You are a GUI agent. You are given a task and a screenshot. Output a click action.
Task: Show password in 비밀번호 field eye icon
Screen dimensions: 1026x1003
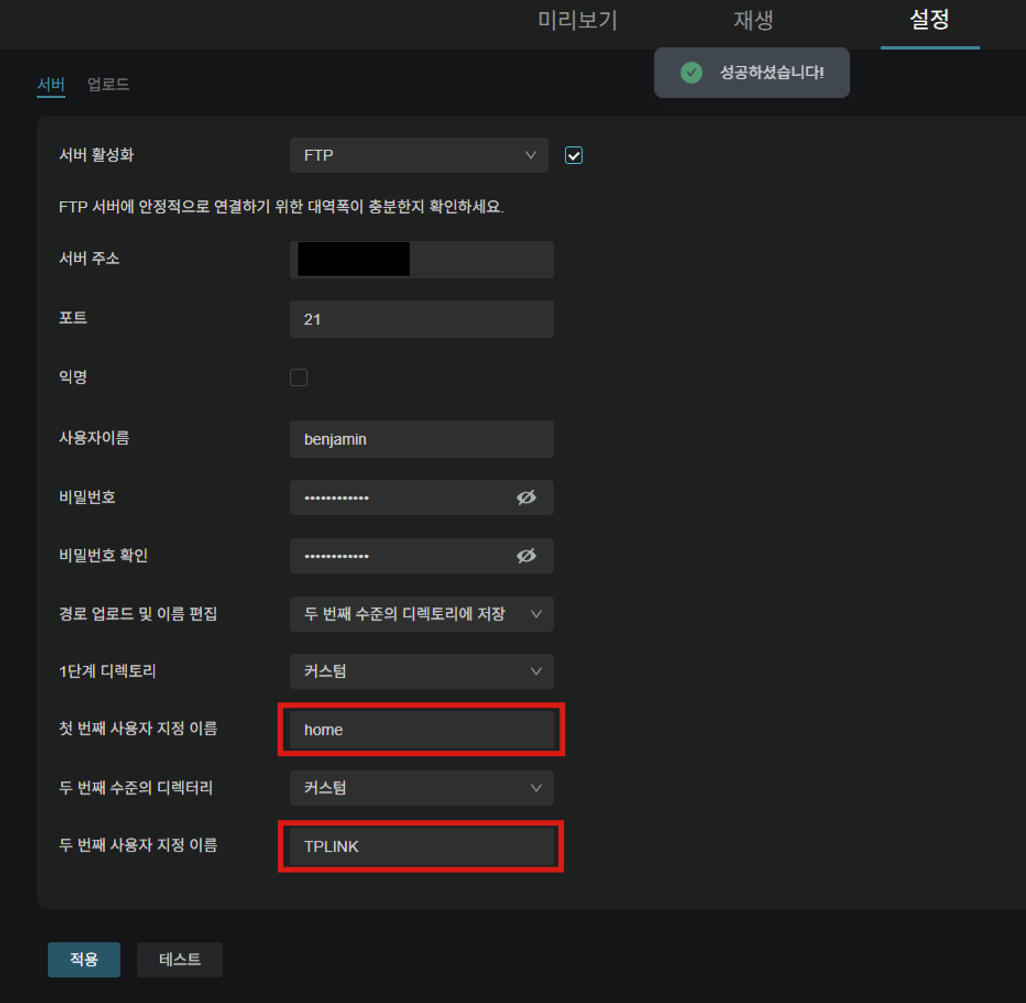(526, 497)
